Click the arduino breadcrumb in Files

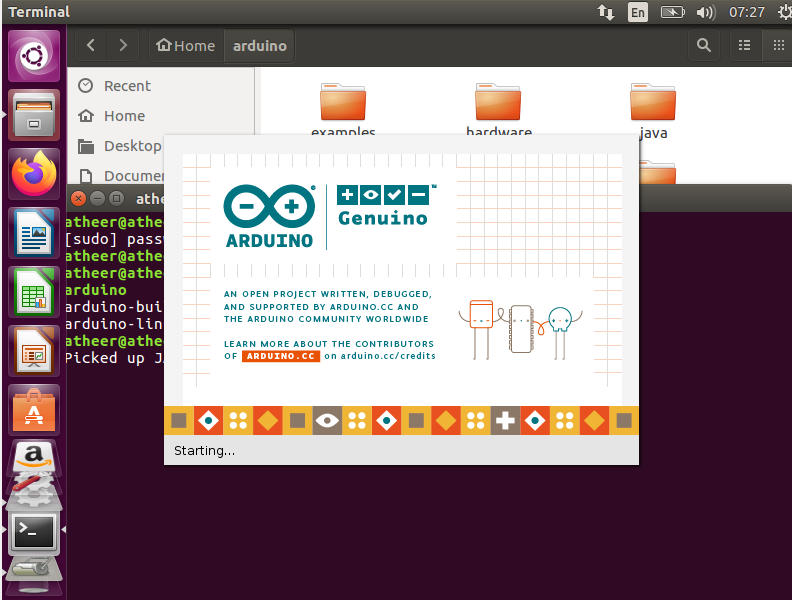click(x=260, y=45)
